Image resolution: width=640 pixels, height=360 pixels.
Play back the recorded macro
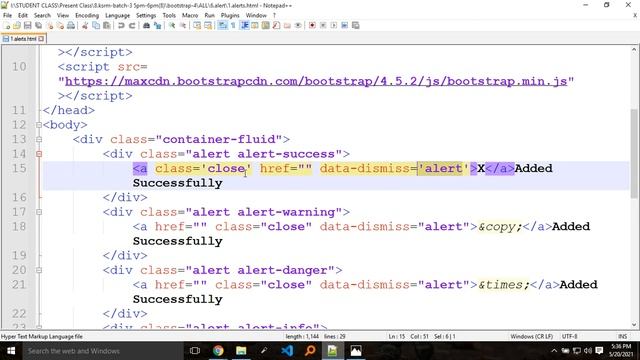click(x=334, y=25)
